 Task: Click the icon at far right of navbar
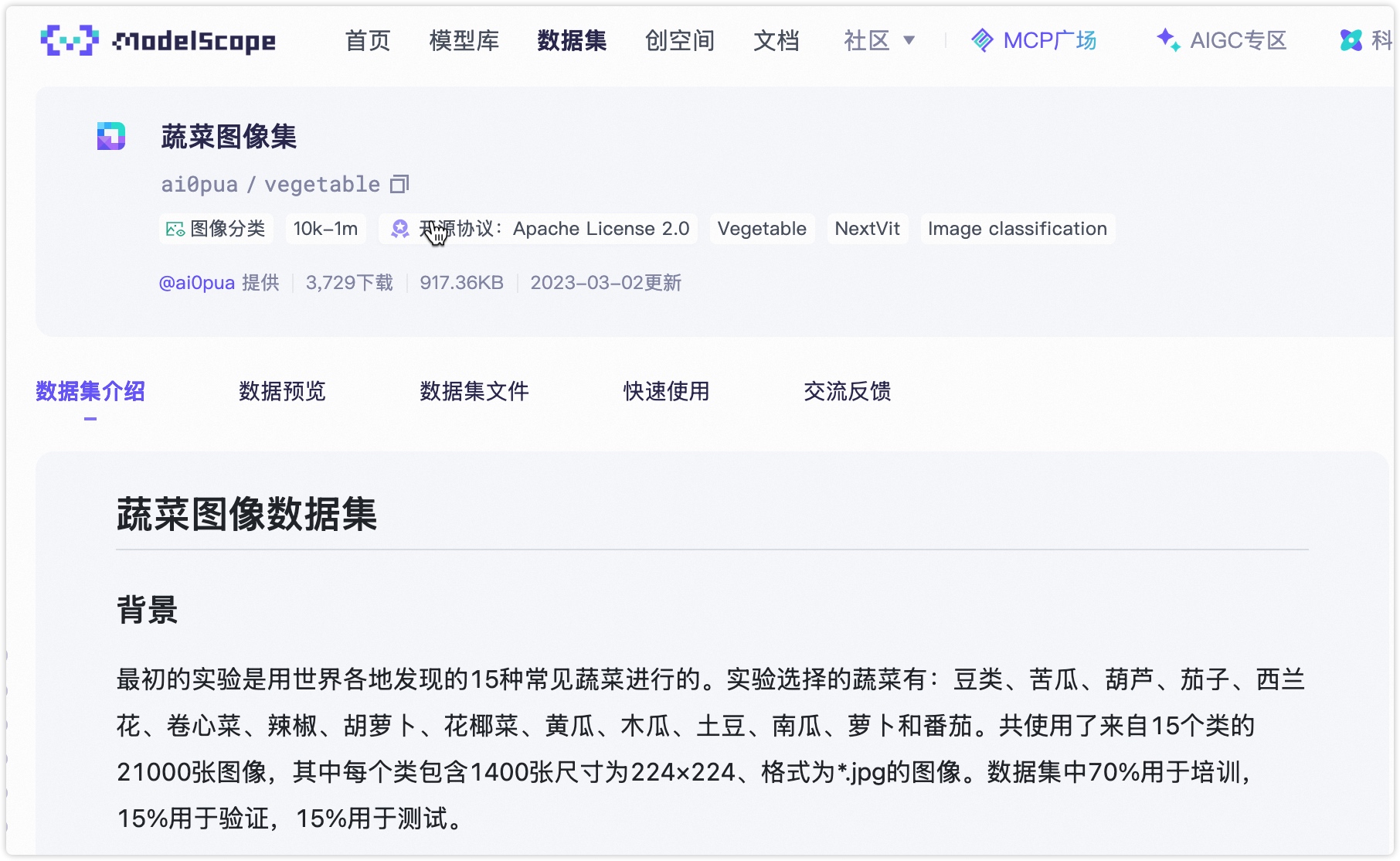coord(1351,40)
